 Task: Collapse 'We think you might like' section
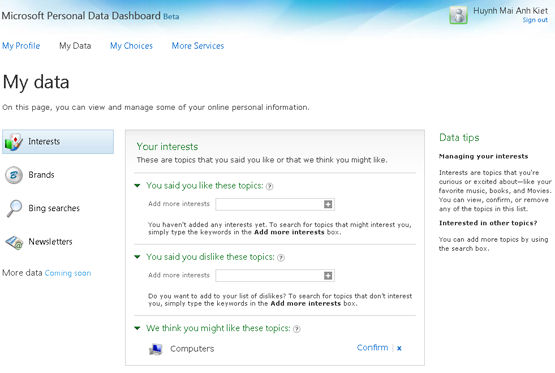[x=137, y=328]
